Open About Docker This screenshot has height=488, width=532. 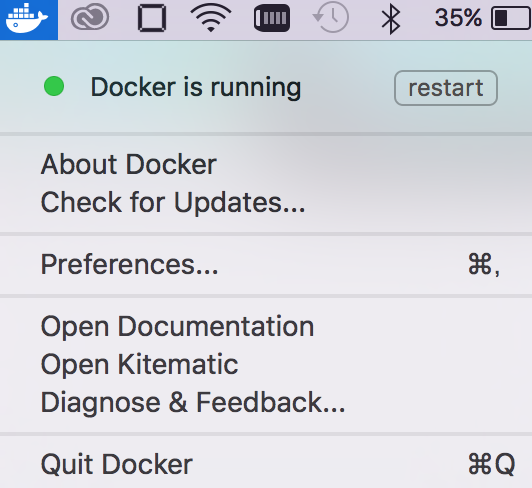(x=266, y=164)
